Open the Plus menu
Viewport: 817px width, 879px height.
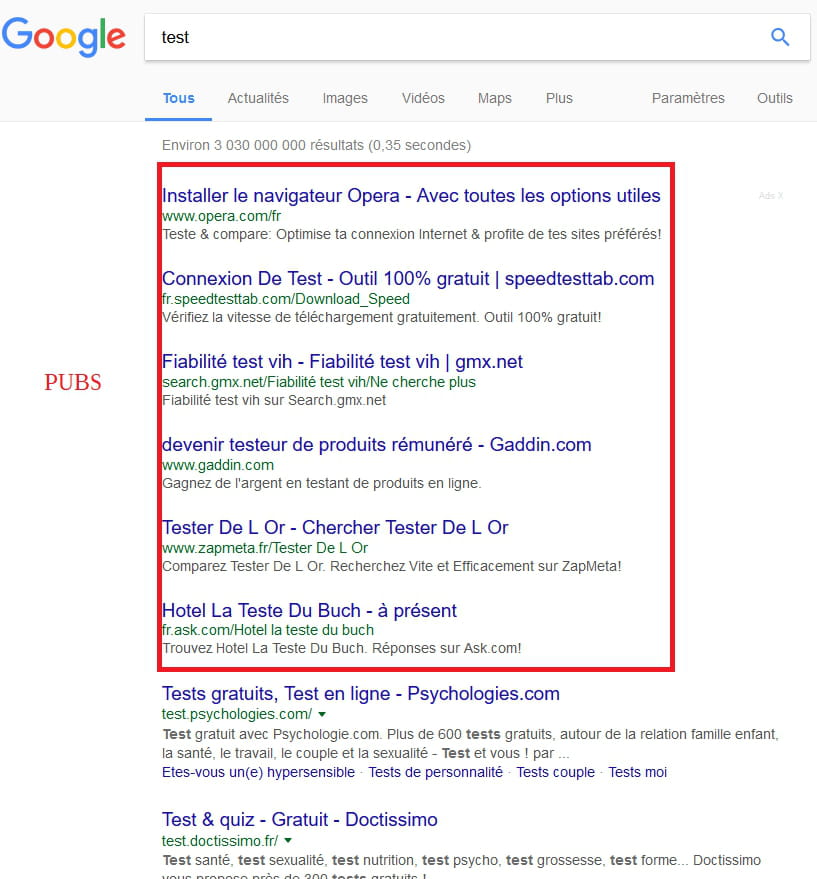click(x=559, y=98)
